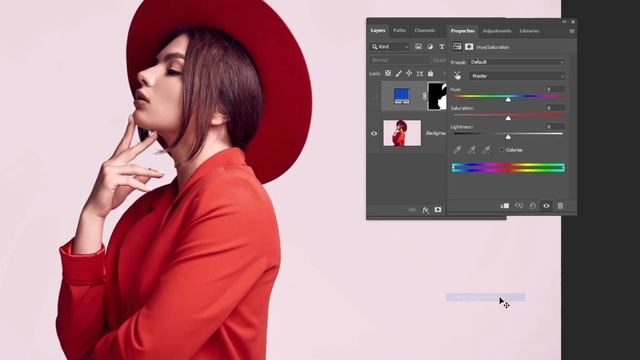640x360 pixels.
Task: Add a layer style with fx button
Action: tap(425, 210)
